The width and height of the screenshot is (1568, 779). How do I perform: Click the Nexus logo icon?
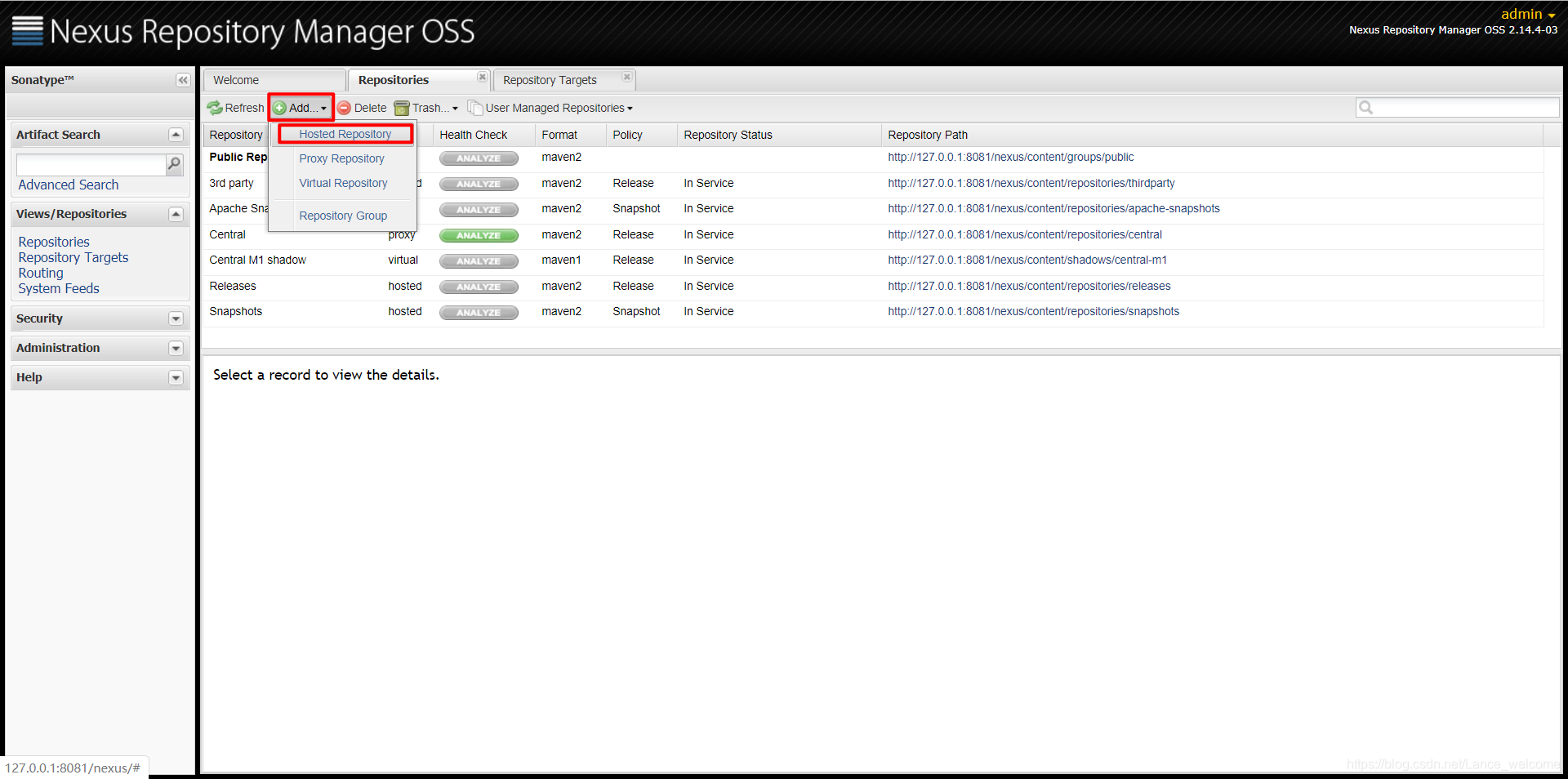(27, 30)
